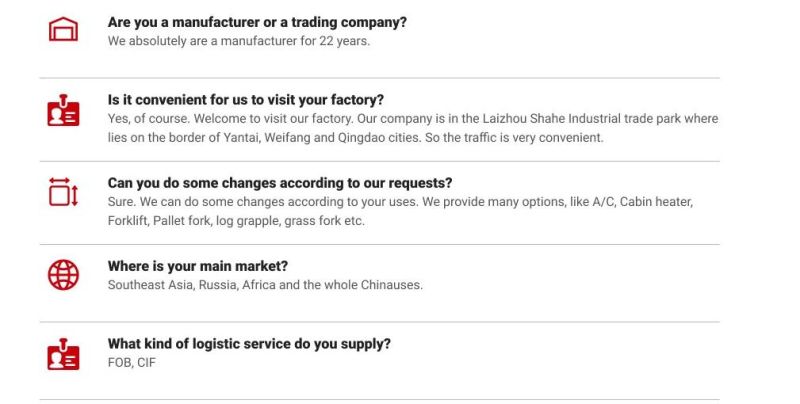Select the "Where is your main market?" heading
The width and height of the screenshot is (800, 404).
(x=197, y=266)
